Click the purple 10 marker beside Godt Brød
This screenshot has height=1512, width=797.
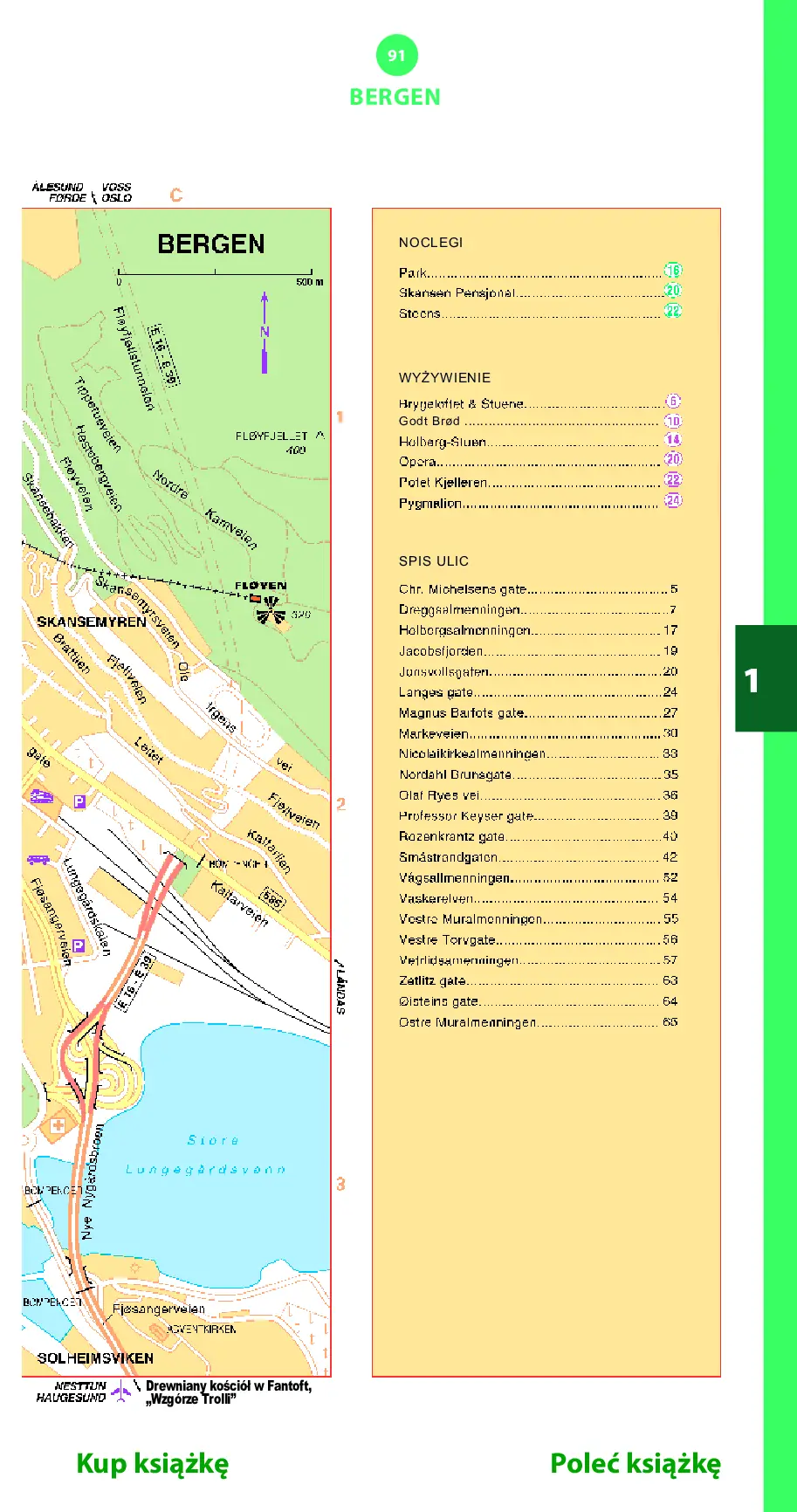pyautogui.click(x=672, y=421)
